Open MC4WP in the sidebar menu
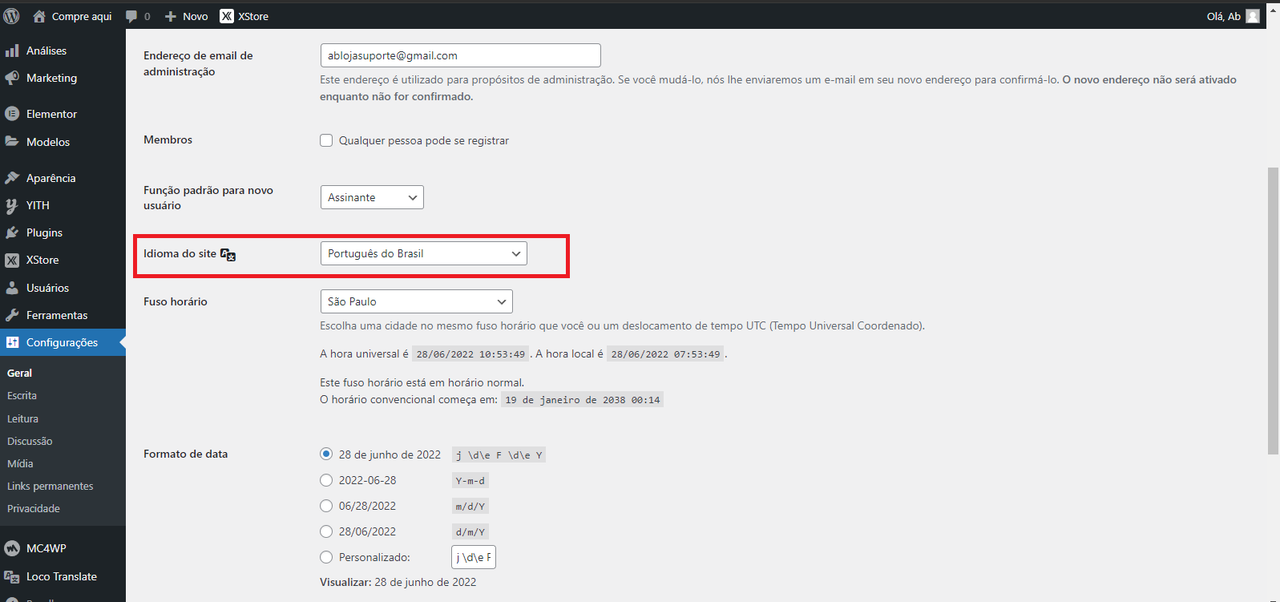Viewport: 1280px width, 602px height. (46, 548)
